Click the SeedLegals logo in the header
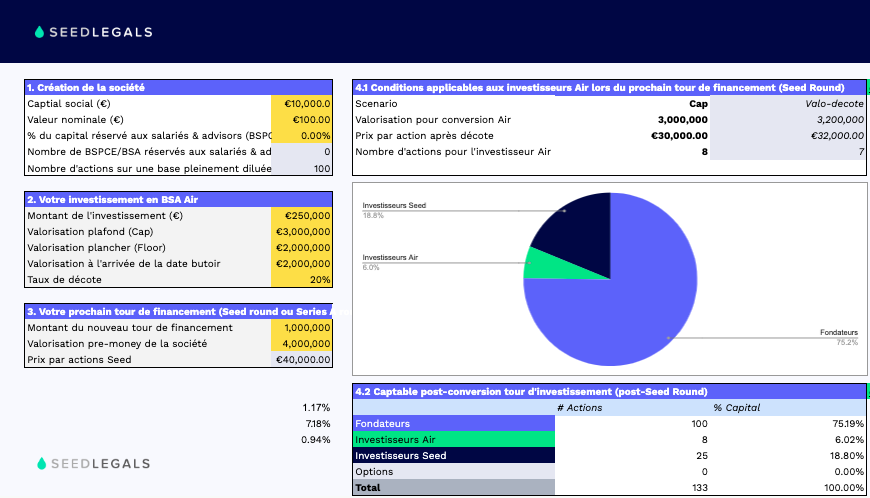This screenshot has width=870, height=498. [x=93, y=32]
